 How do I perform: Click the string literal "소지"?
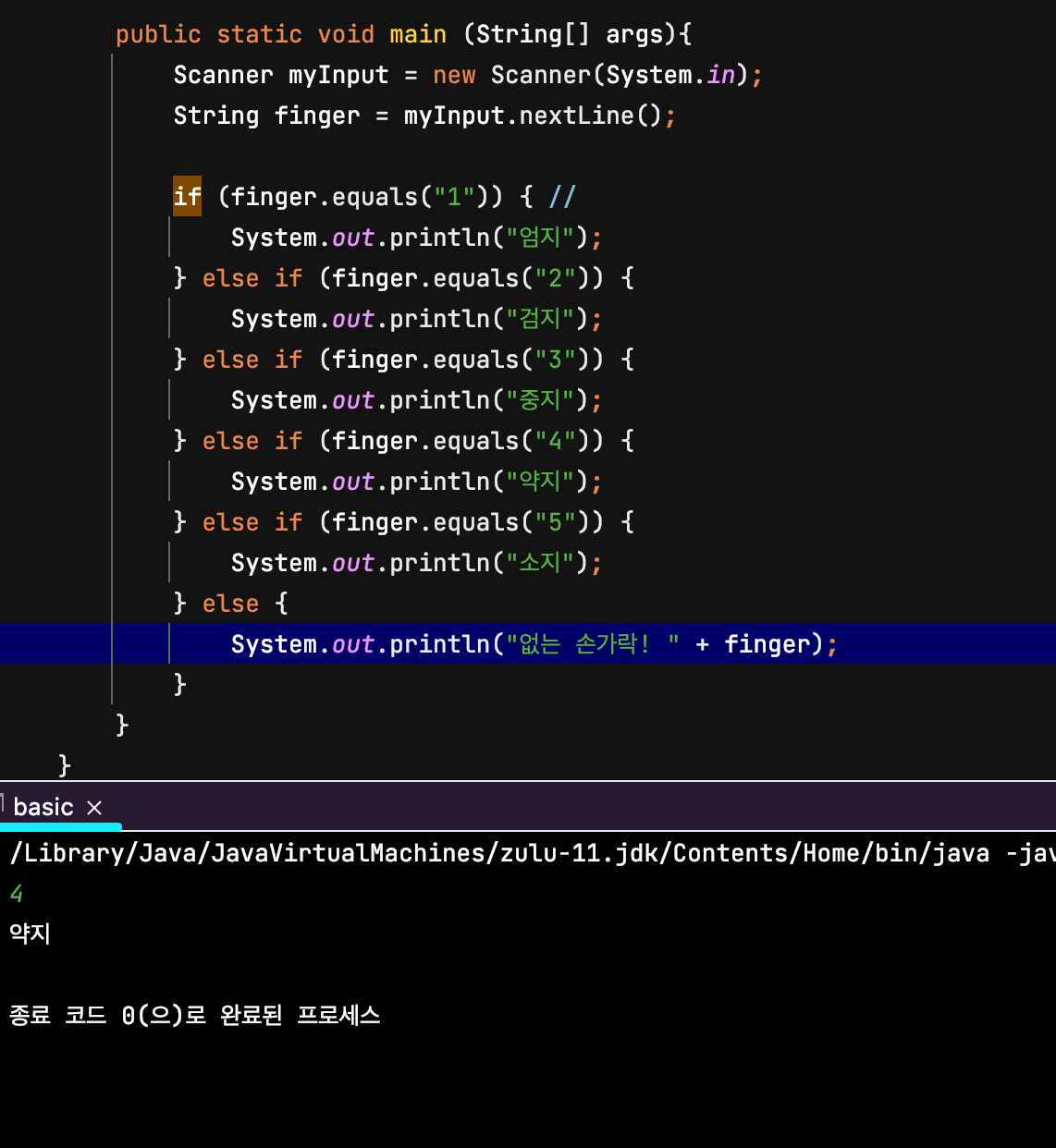pos(540,563)
